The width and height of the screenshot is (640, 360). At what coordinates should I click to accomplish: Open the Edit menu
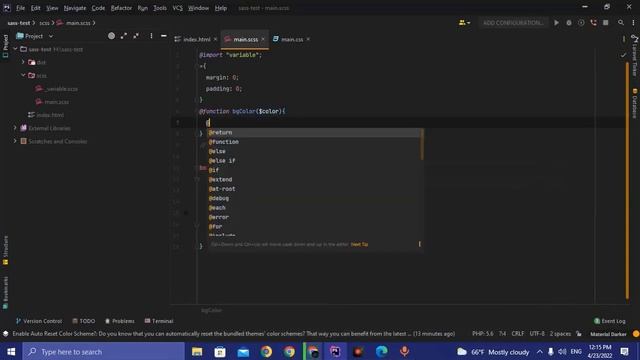coord(36,8)
